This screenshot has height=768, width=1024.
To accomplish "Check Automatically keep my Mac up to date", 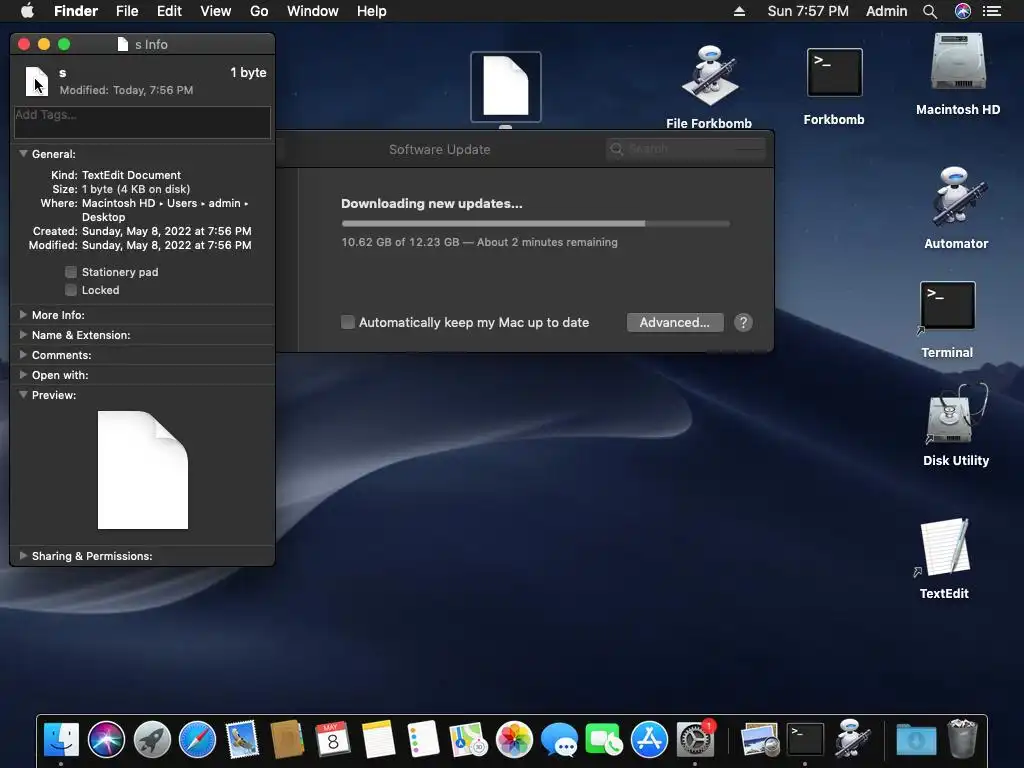I will coord(348,322).
